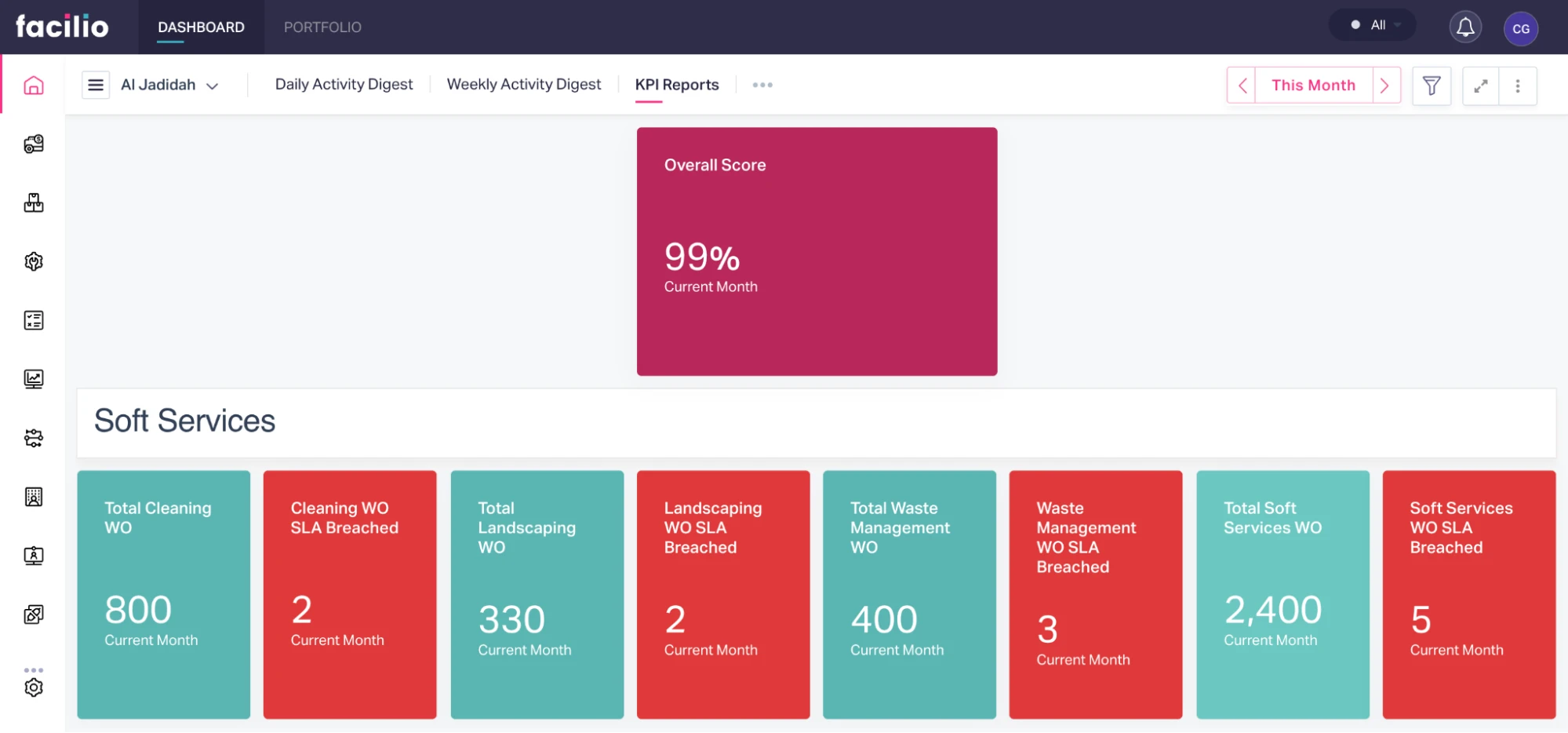
Task: Open the settings gear at sidebar bottom
Action: click(34, 687)
